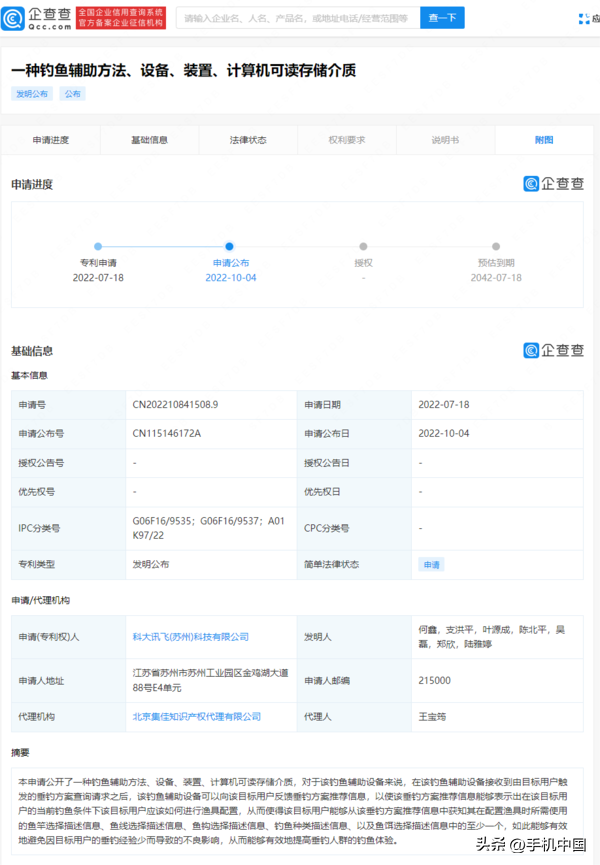Select the 申请进度 tab
Image resolution: width=600 pixels, height=865 pixels.
(51, 140)
